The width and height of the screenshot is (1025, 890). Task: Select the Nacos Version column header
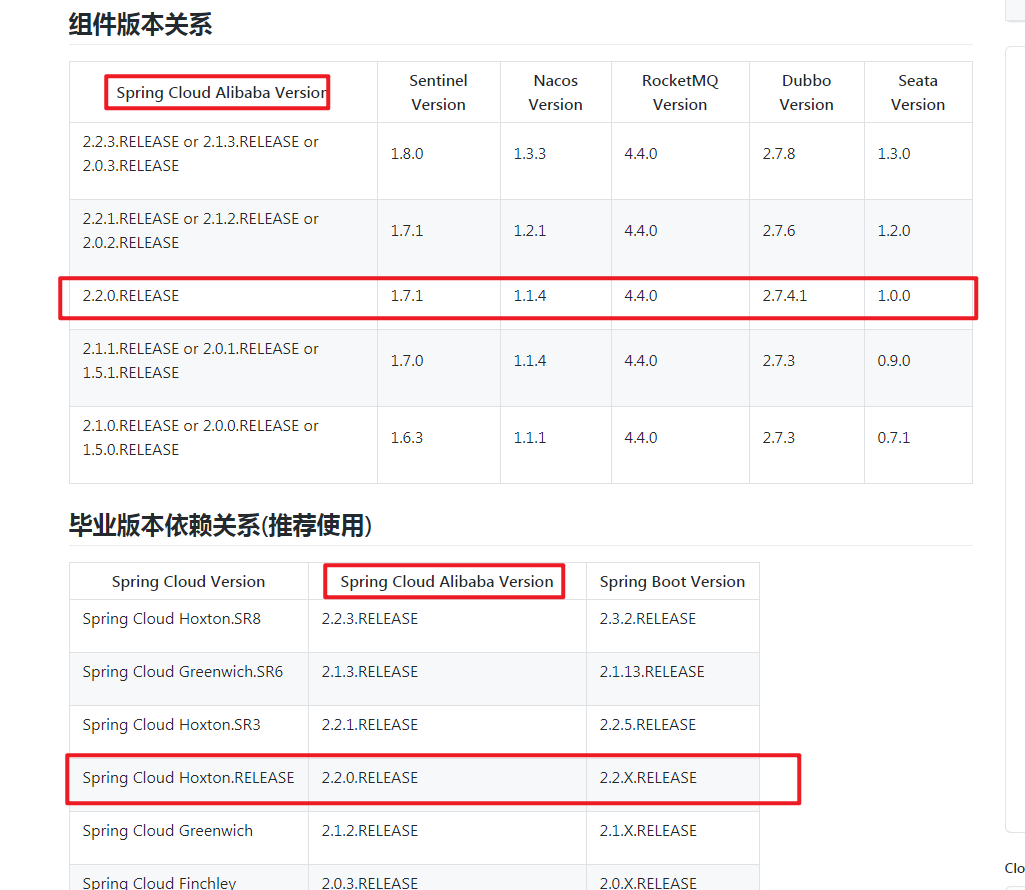tap(555, 92)
